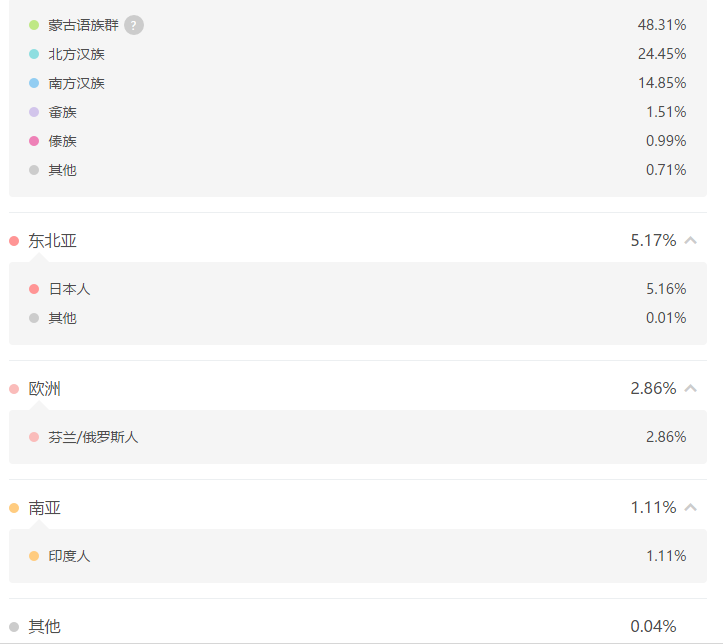Viewport: 723px width, 644px height.
Task: Click the pink dot for 傣族
Action: [34, 141]
